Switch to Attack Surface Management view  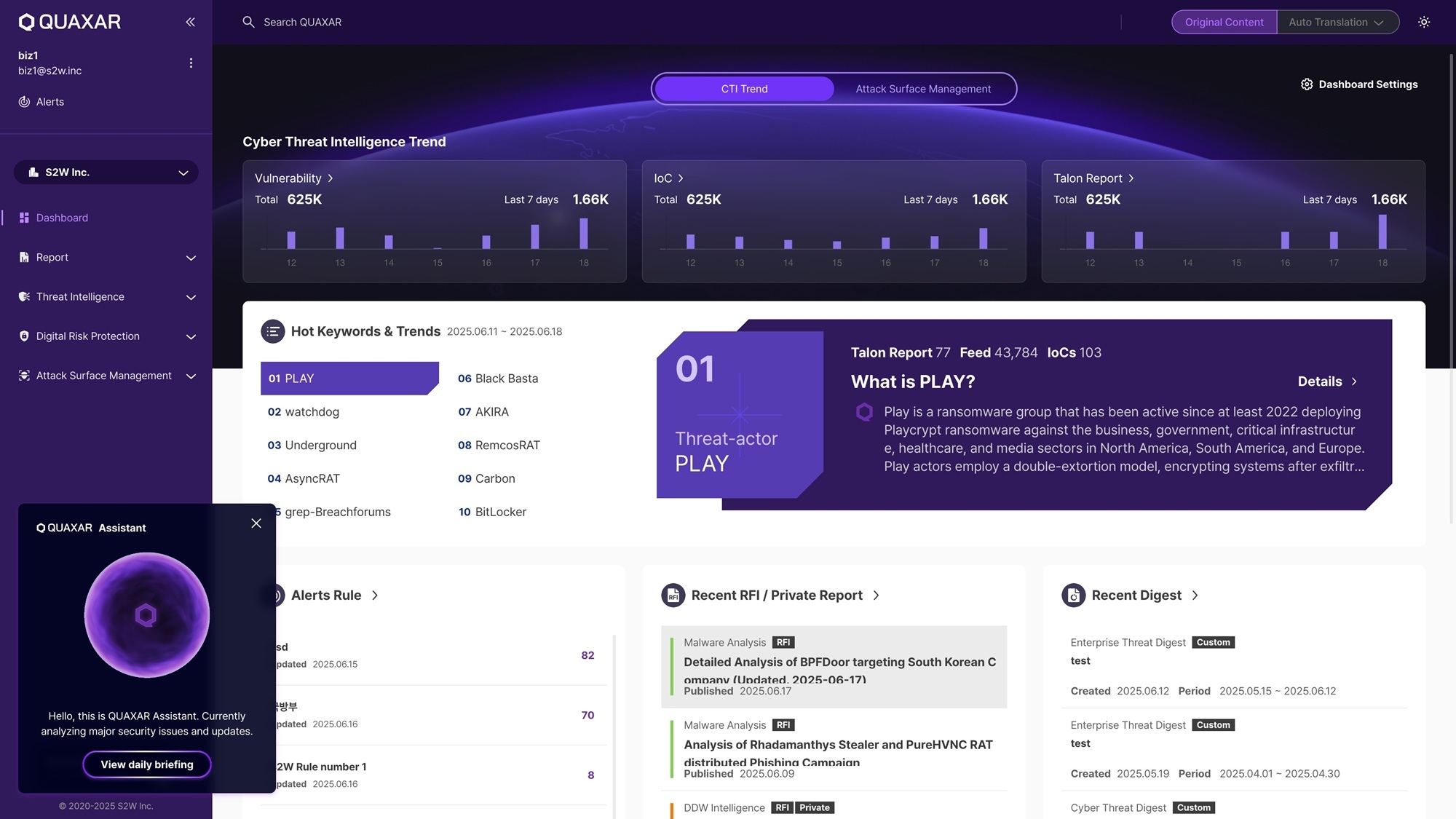point(922,89)
